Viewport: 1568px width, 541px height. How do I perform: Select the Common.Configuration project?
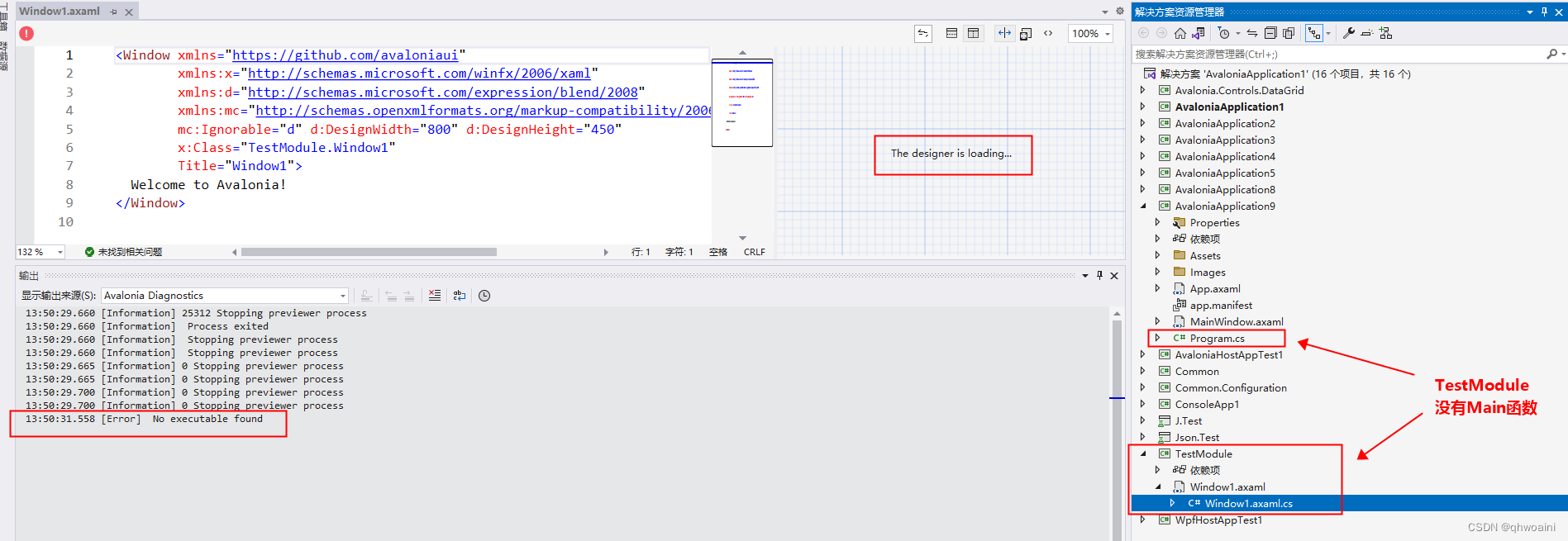(1230, 388)
